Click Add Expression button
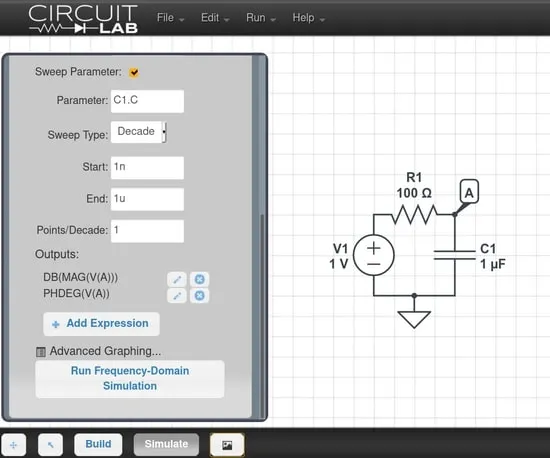The width and height of the screenshot is (550, 458). click(x=101, y=324)
